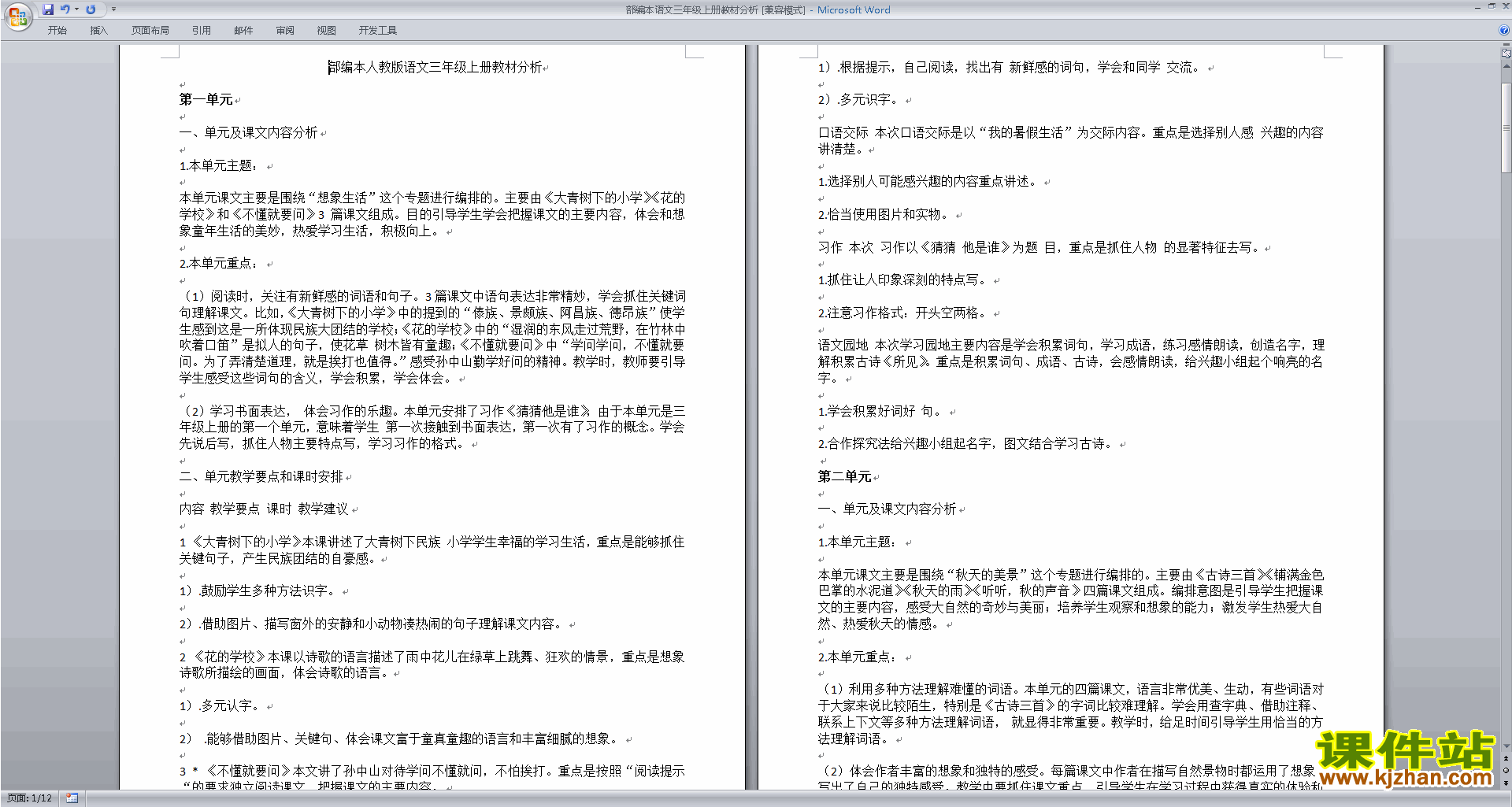Click the vertical scrollbar down arrow
The width and height of the screenshot is (1512, 807).
[1506, 746]
